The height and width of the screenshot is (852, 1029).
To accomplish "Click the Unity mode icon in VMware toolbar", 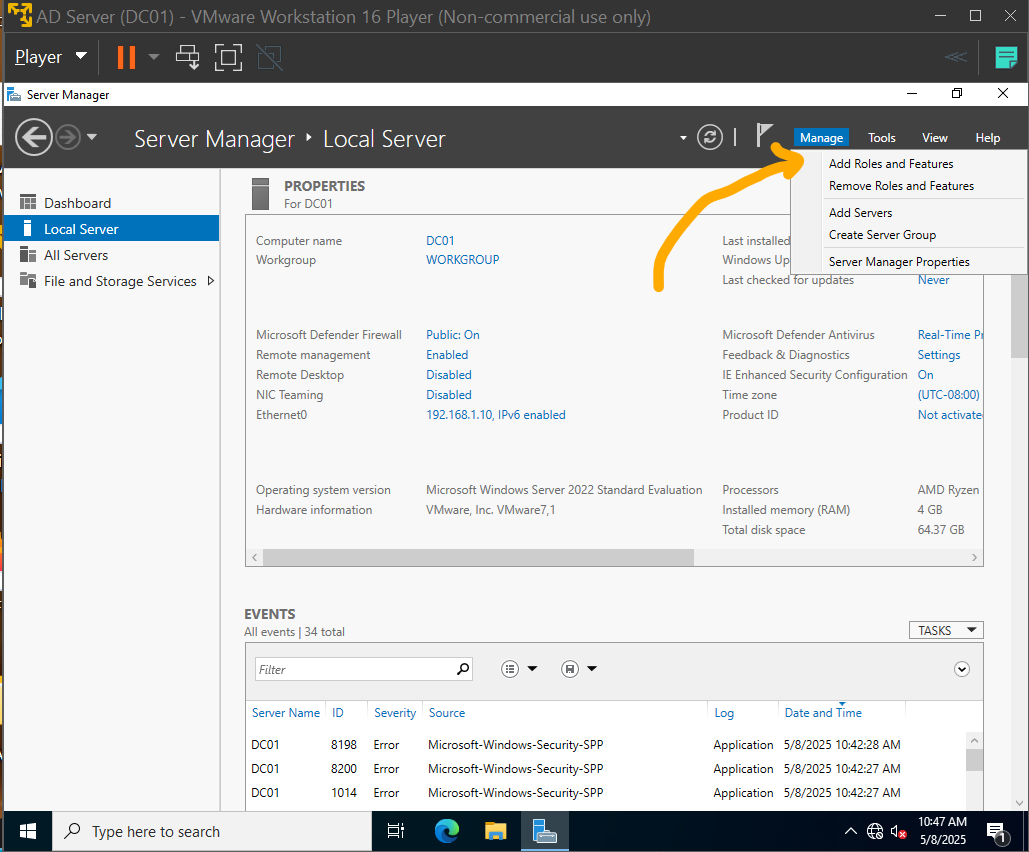I will coord(269,57).
